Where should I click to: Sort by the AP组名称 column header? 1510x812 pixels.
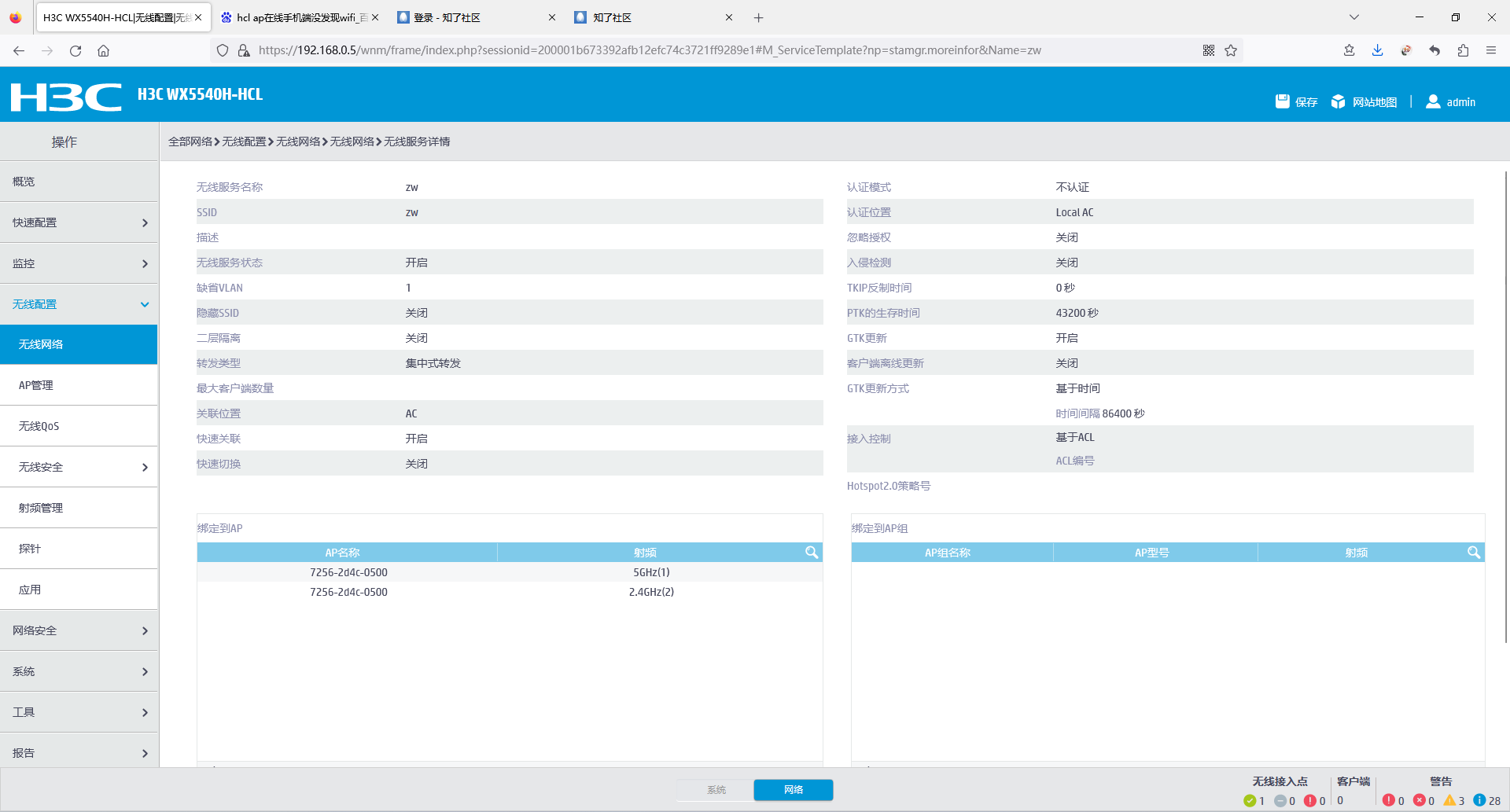pos(948,553)
